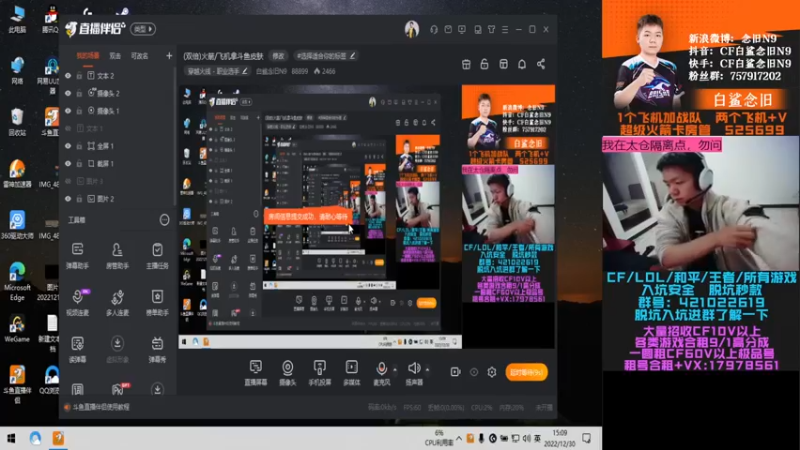Open the Windows Start menu
800x450 pixels.
(x=11, y=438)
